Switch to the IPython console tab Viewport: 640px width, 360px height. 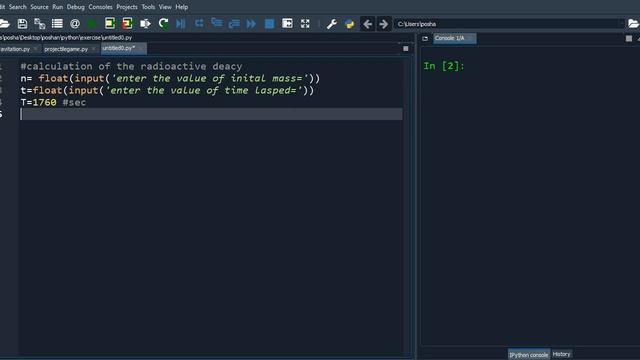pos(529,355)
